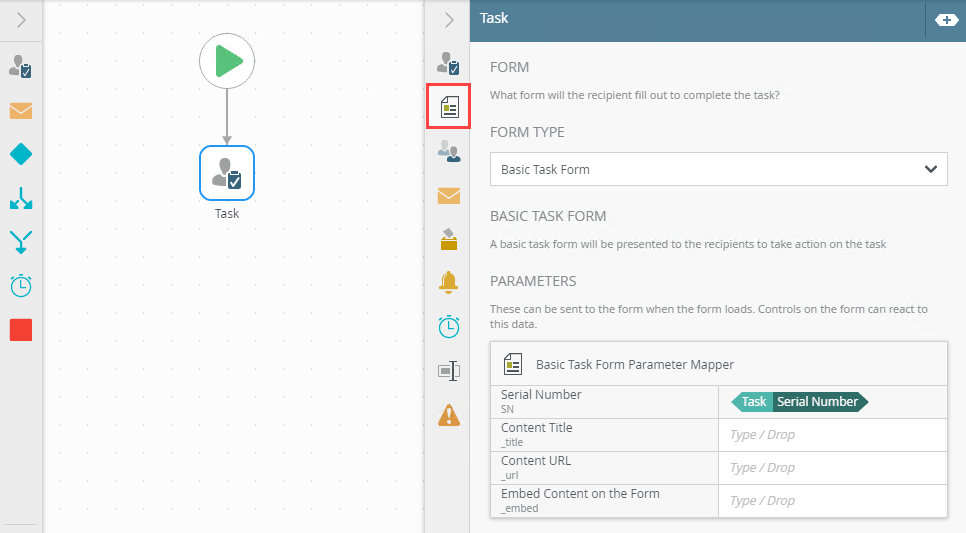This screenshot has width=966, height=533.
Task: Choose the Decision diamond icon in toolbox
Action: pyautogui.click(x=21, y=154)
